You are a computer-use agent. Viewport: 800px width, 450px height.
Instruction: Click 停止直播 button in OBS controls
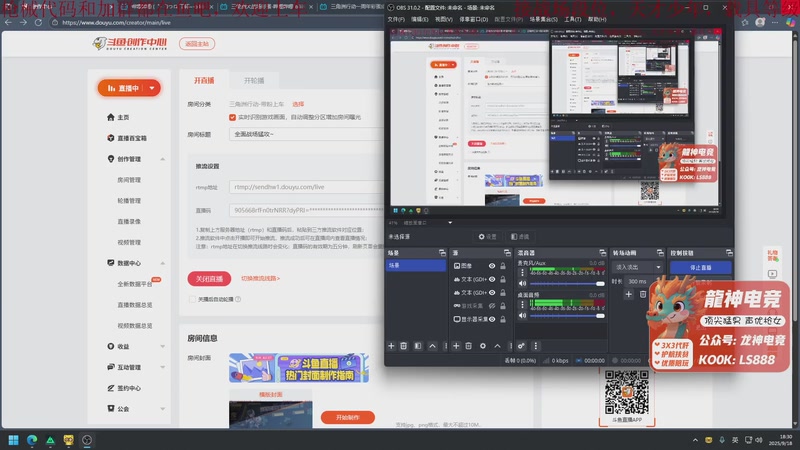coord(701,267)
